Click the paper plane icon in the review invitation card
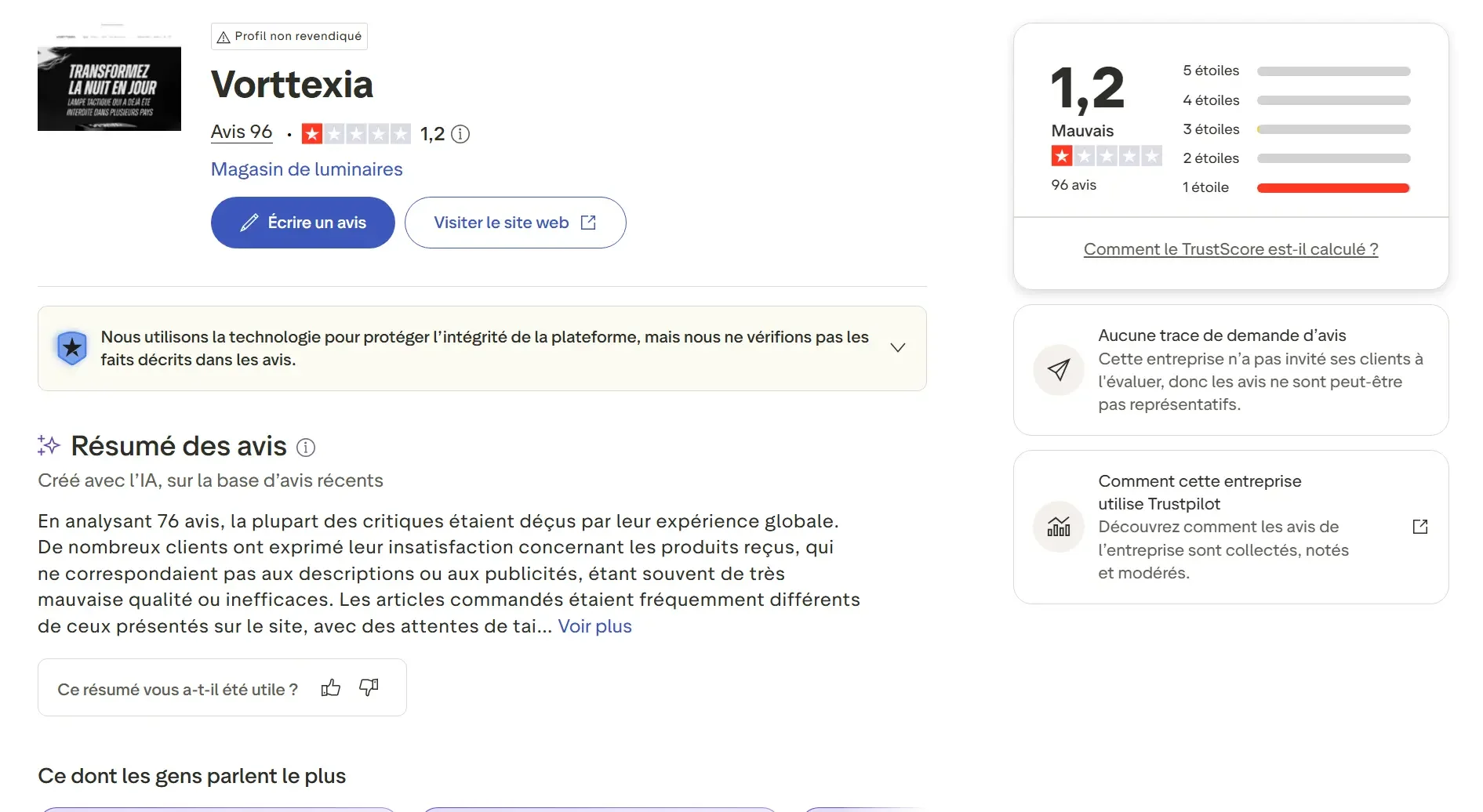Screen dimensions: 1483x812 pyautogui.click(x=1059, y=370)
